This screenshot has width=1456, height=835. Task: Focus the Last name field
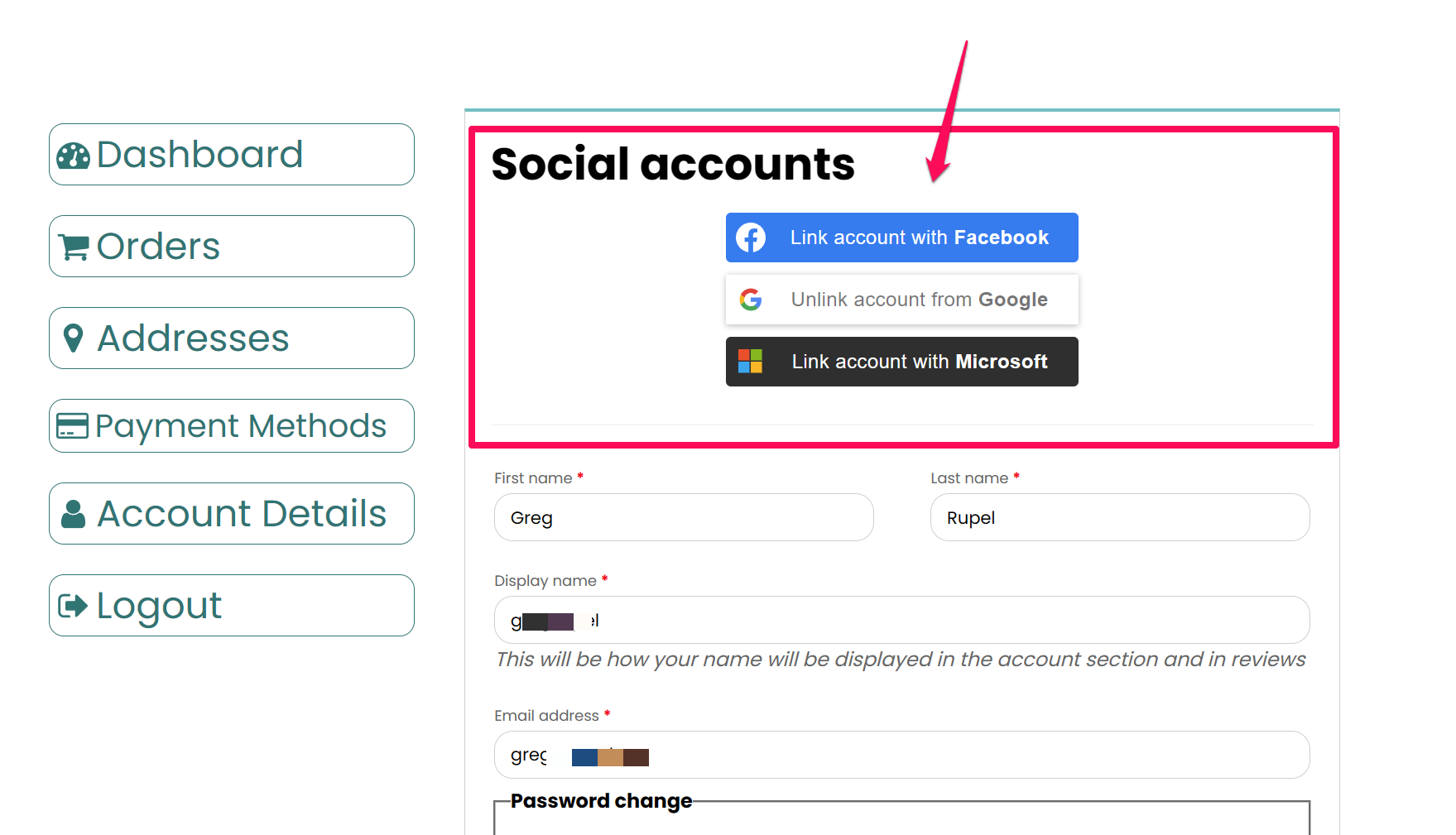1120,517
